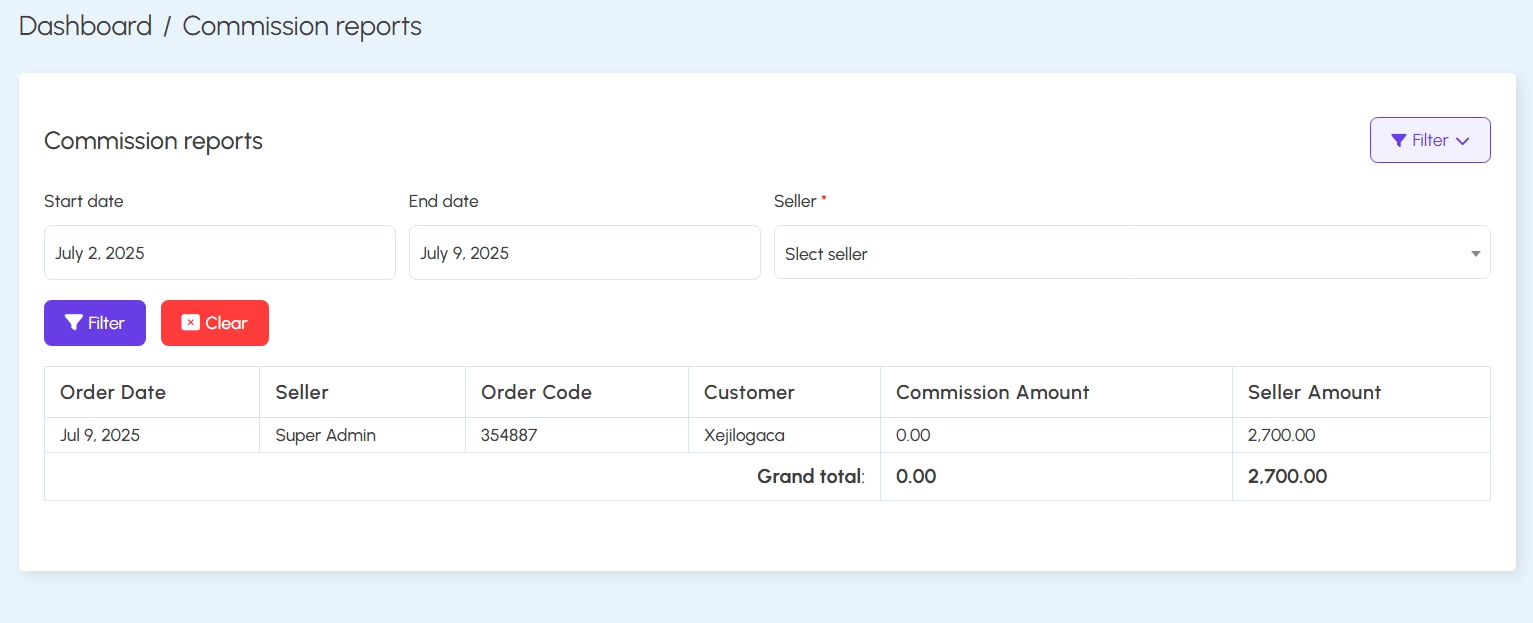Click the Grand total label
1533x623 pixels.
pyautogui.click(x=811, y=476)
